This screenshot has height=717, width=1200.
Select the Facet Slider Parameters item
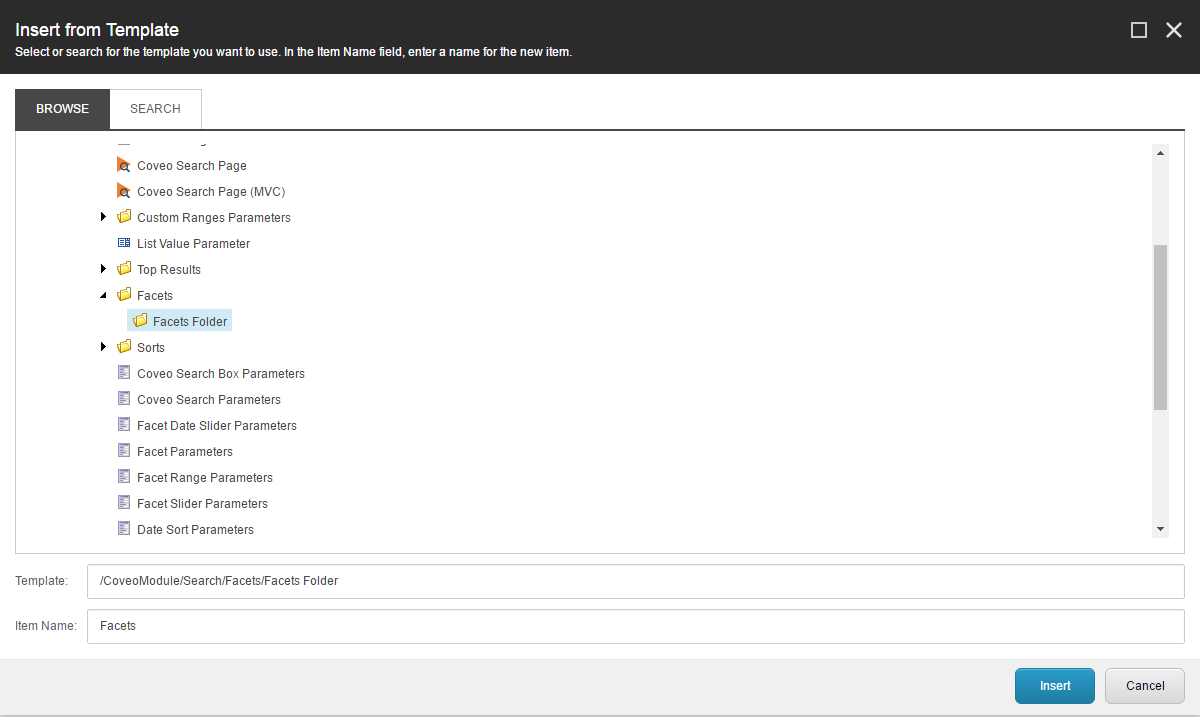203,503
